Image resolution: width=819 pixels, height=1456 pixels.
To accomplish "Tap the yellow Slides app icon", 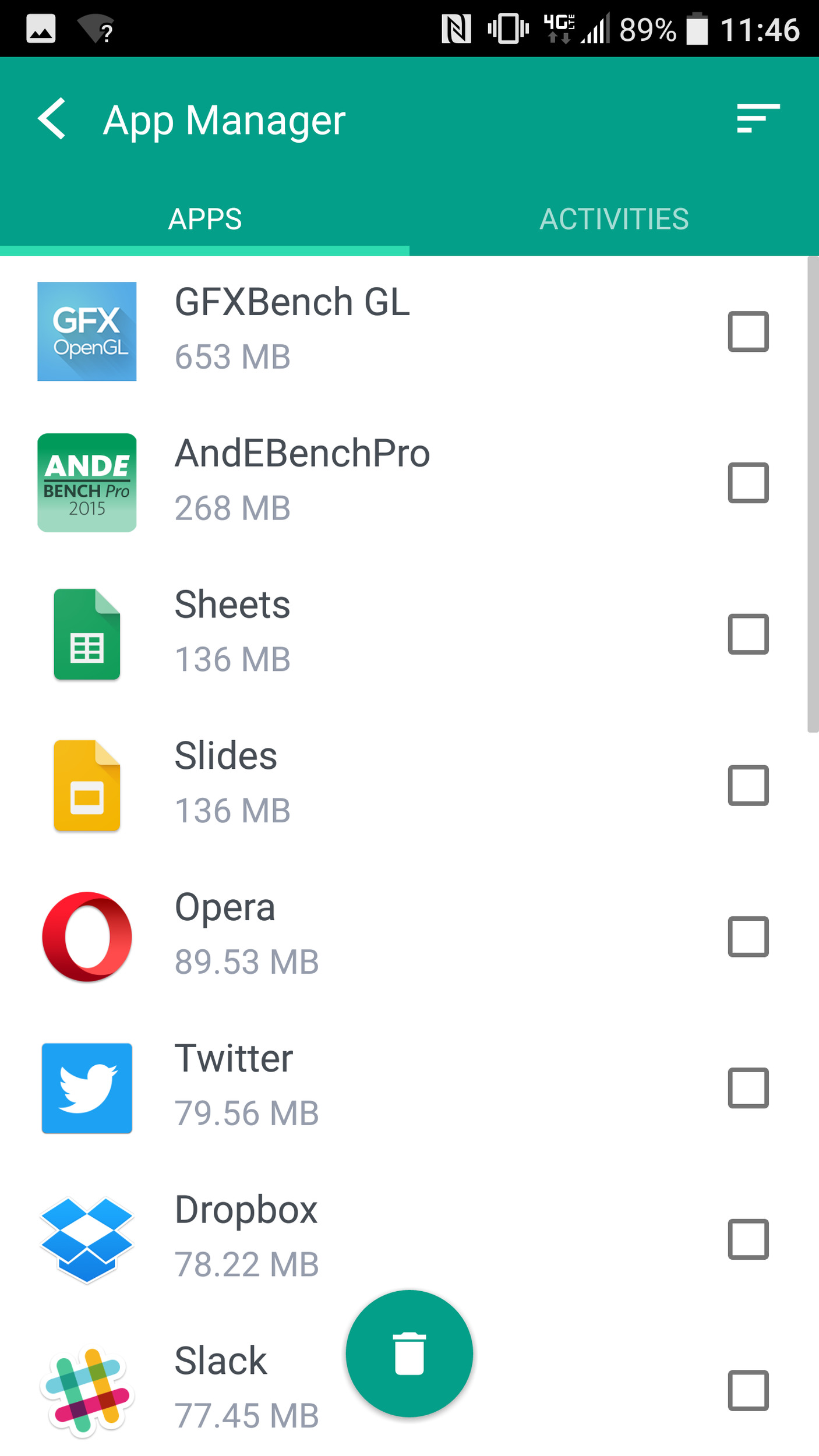I will 87,785.
